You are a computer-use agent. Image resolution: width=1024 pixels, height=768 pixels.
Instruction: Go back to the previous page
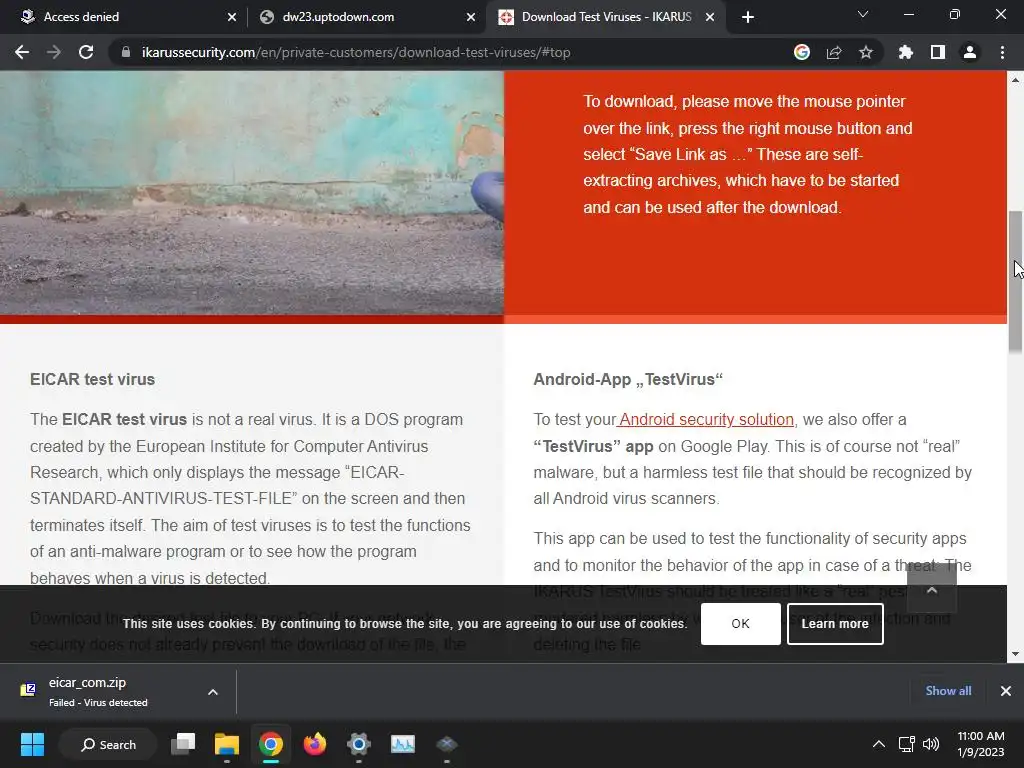pos(22,52)
